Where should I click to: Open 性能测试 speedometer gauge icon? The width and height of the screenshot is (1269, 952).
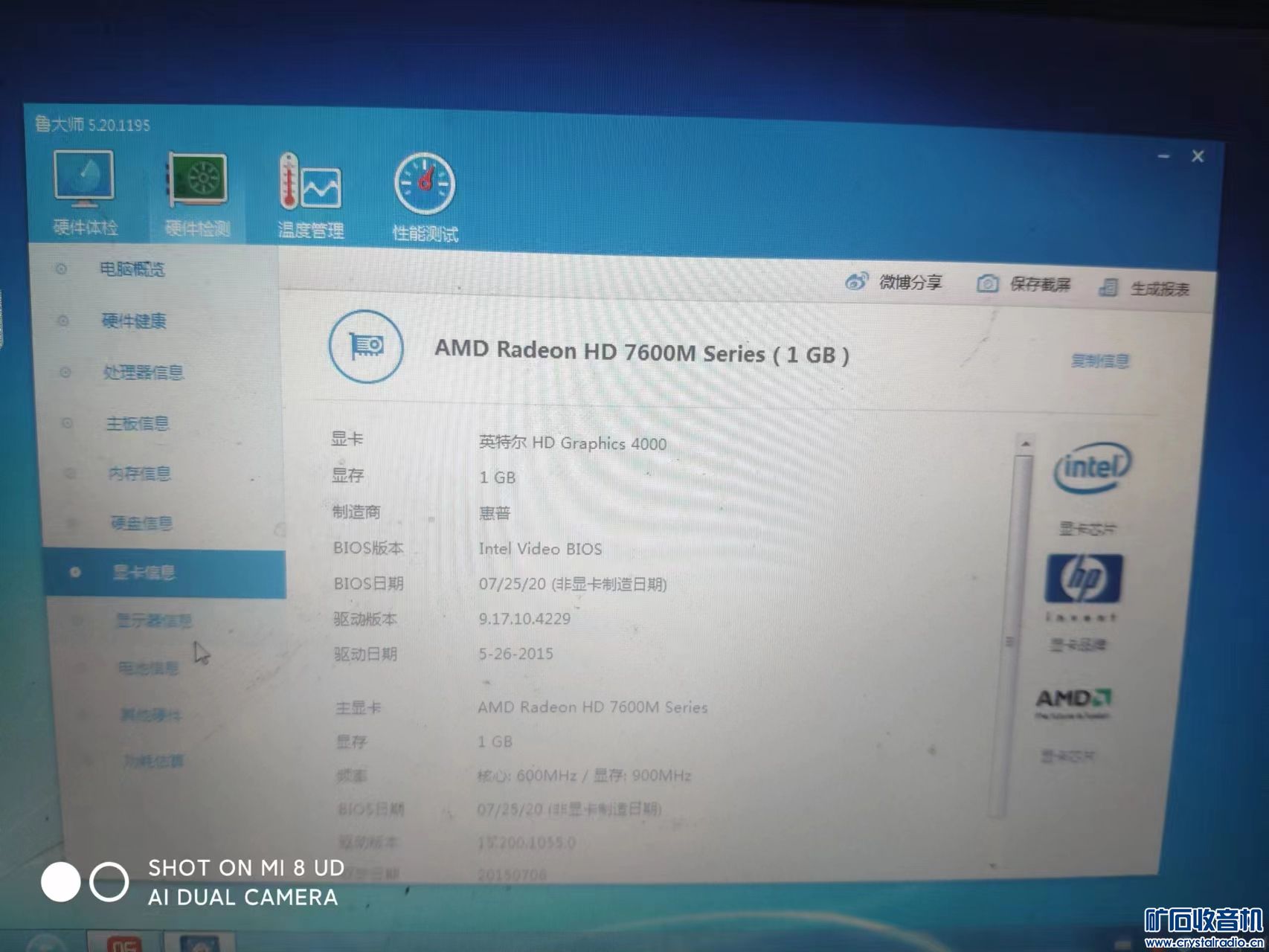425,184
